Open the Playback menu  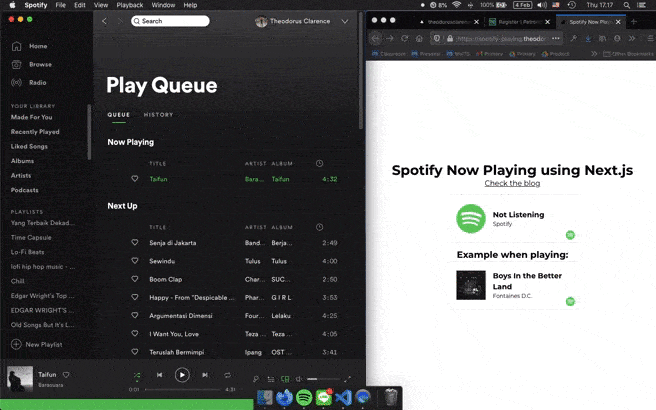click(130, 5)
